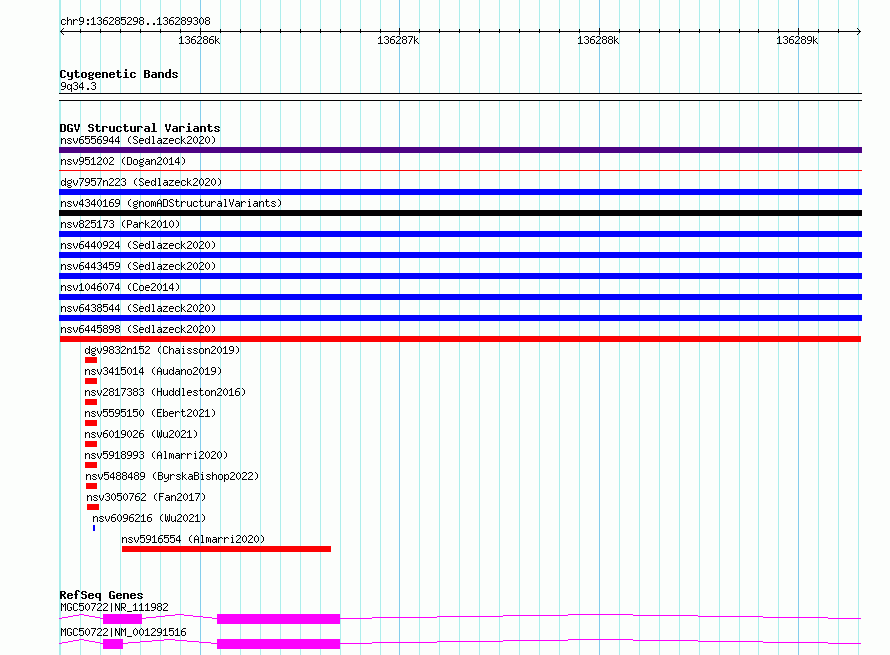This screenshot has height=655, width=890.
Task: Open nsv1046074 (Coe2014) label
Action: point(120,287)
